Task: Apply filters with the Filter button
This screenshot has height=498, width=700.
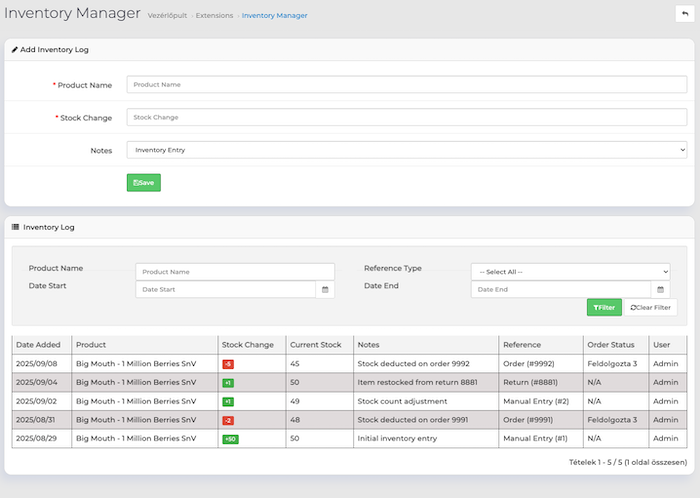Action: pyautogui.click(x=603, y=307)
